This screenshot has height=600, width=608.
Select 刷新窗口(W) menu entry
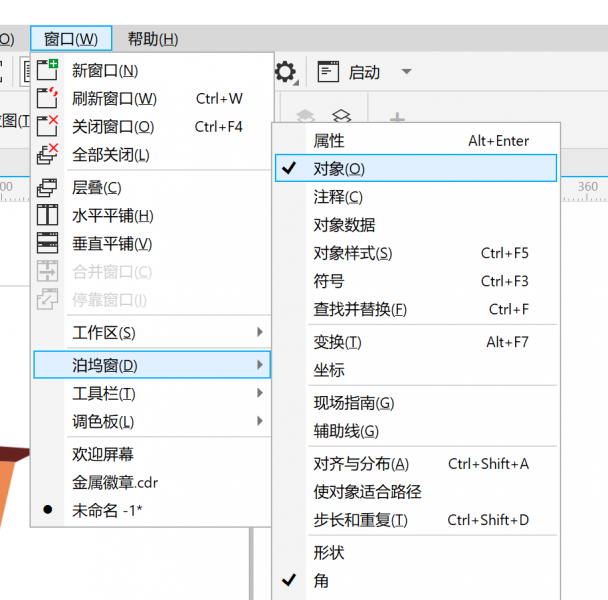(x=152, y=98)
